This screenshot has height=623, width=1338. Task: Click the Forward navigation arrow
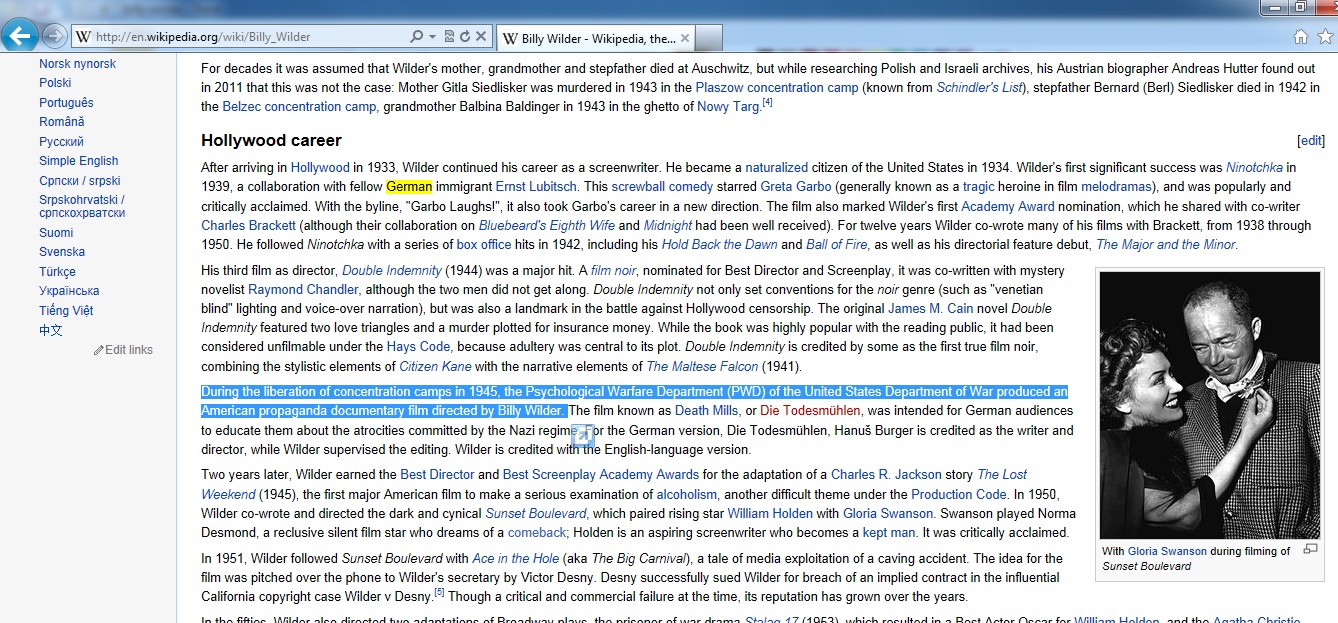pyautogui.click(x=55, y=36)
